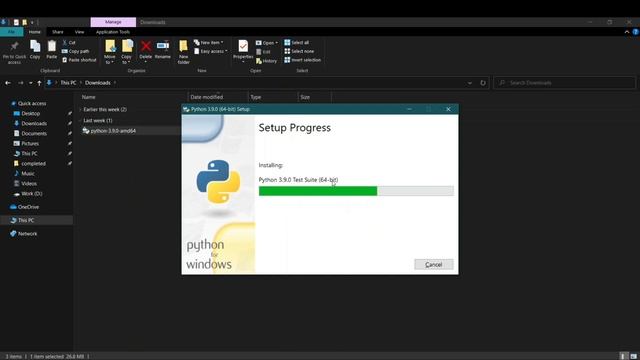640x360 pixels.
Task: Switch to the View ribbon tab
Action: tap(79, 32)
